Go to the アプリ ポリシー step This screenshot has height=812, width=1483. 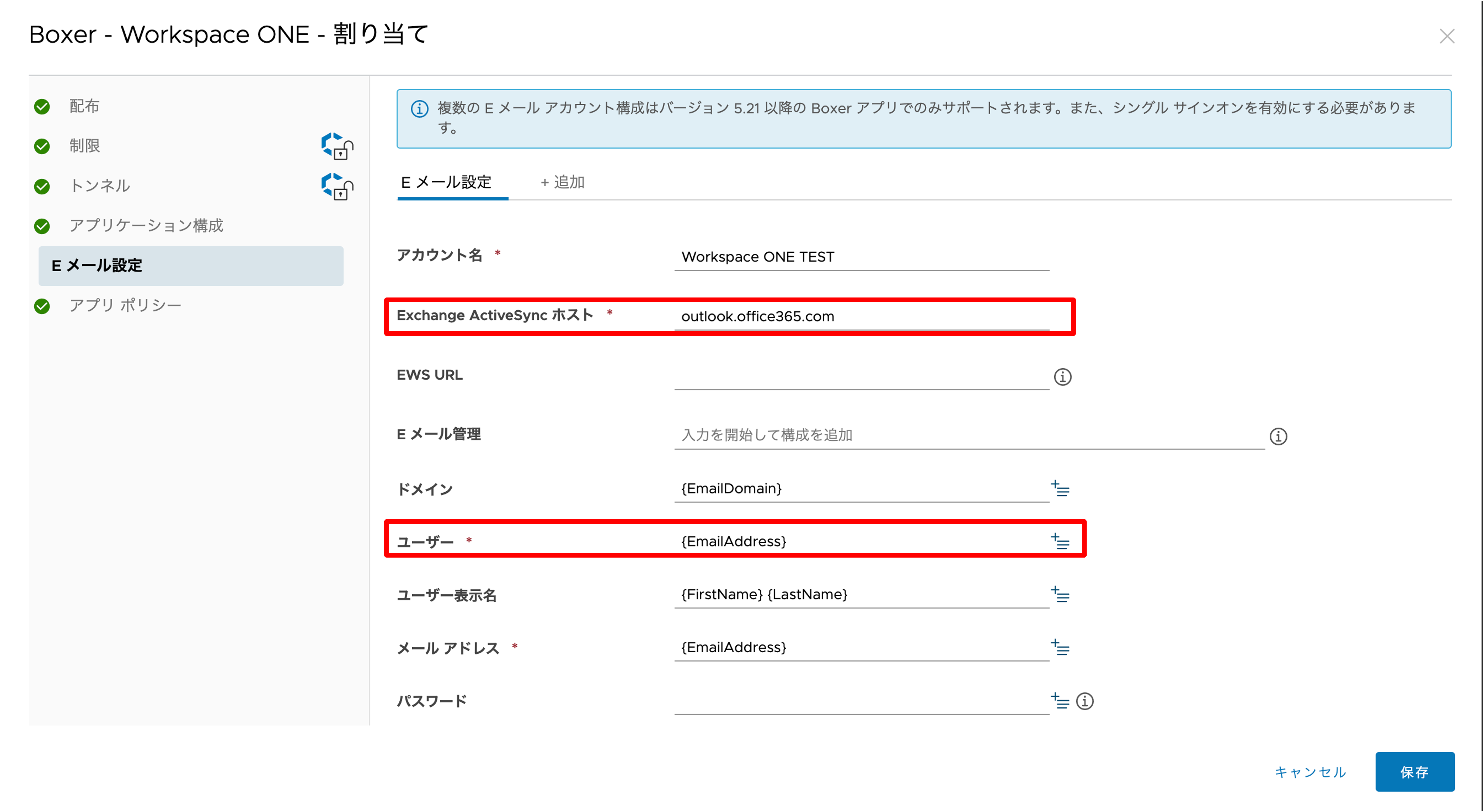coord(125,306)
